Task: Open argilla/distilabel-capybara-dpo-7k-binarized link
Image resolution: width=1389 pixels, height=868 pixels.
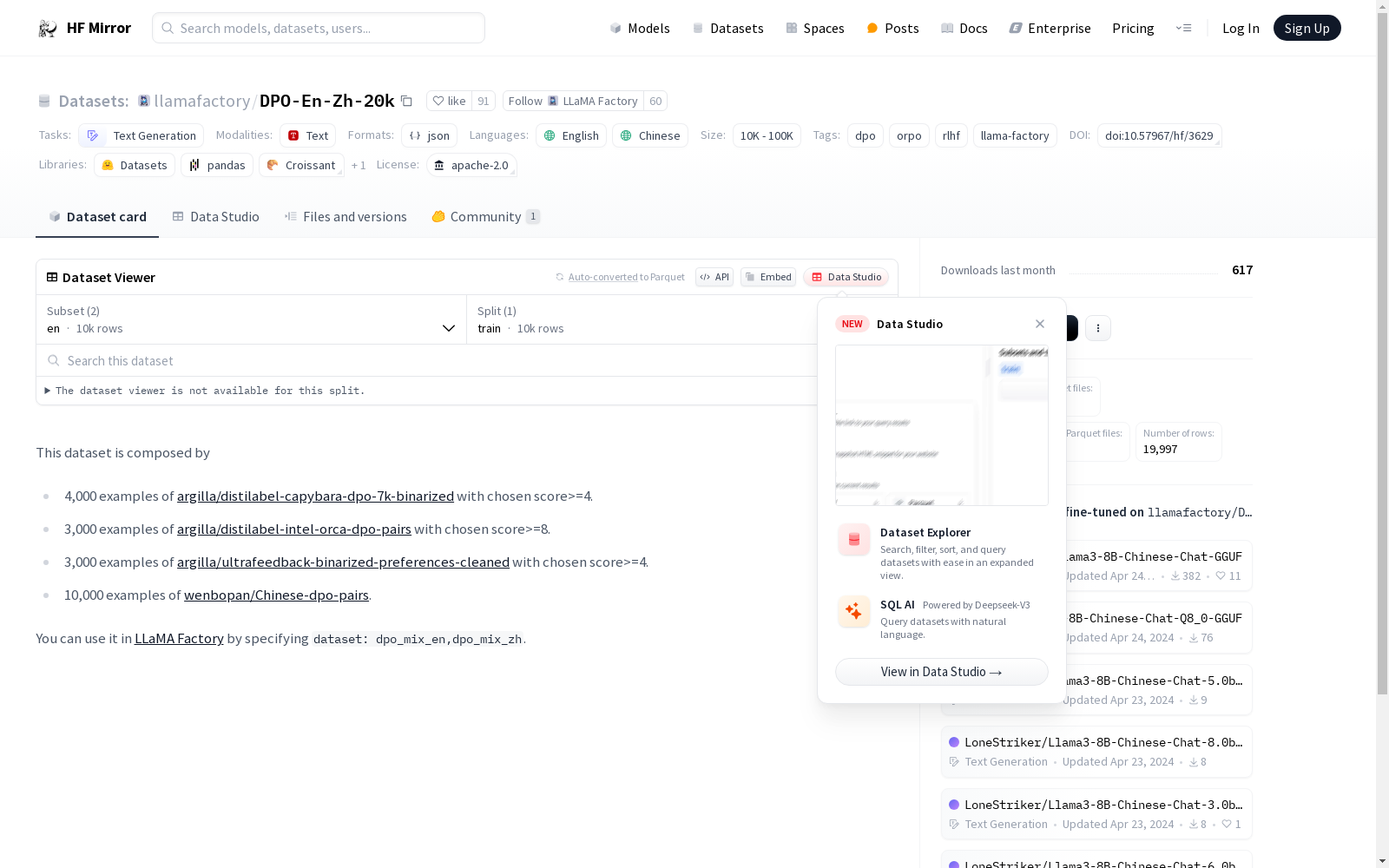Action: [315, 496]
